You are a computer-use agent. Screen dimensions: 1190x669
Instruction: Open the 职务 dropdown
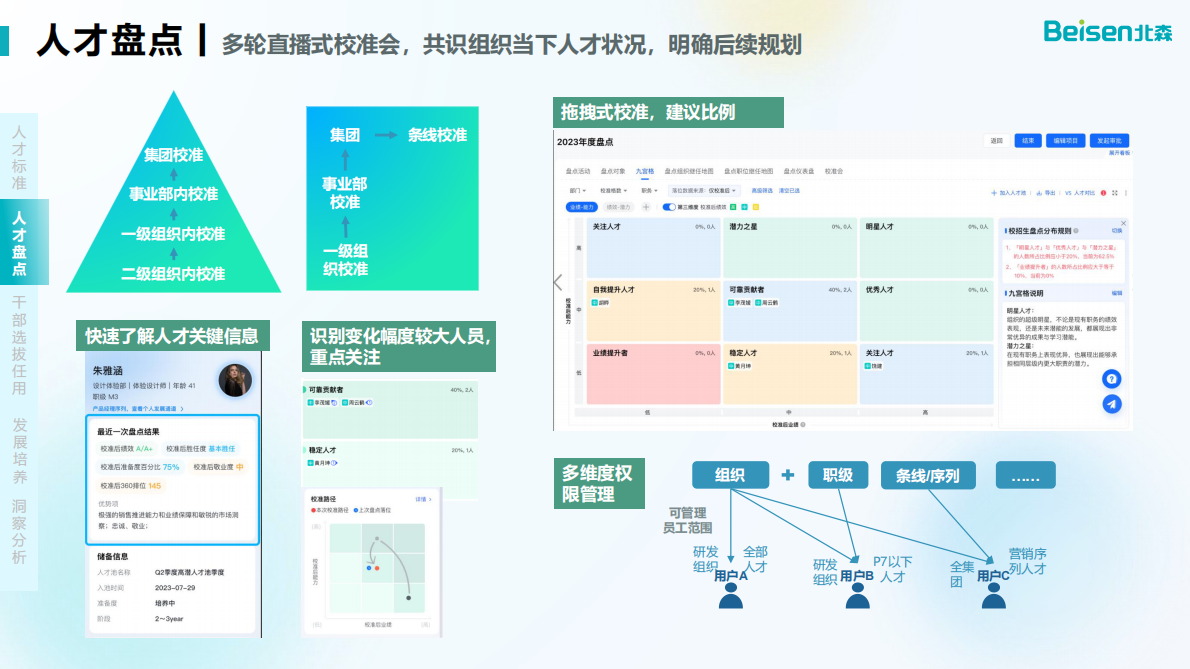pyautogui.click(x=649, y=190)
